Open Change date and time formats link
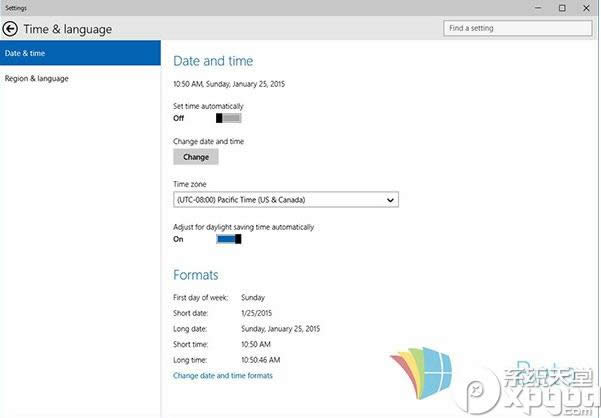 click(222, 376)
